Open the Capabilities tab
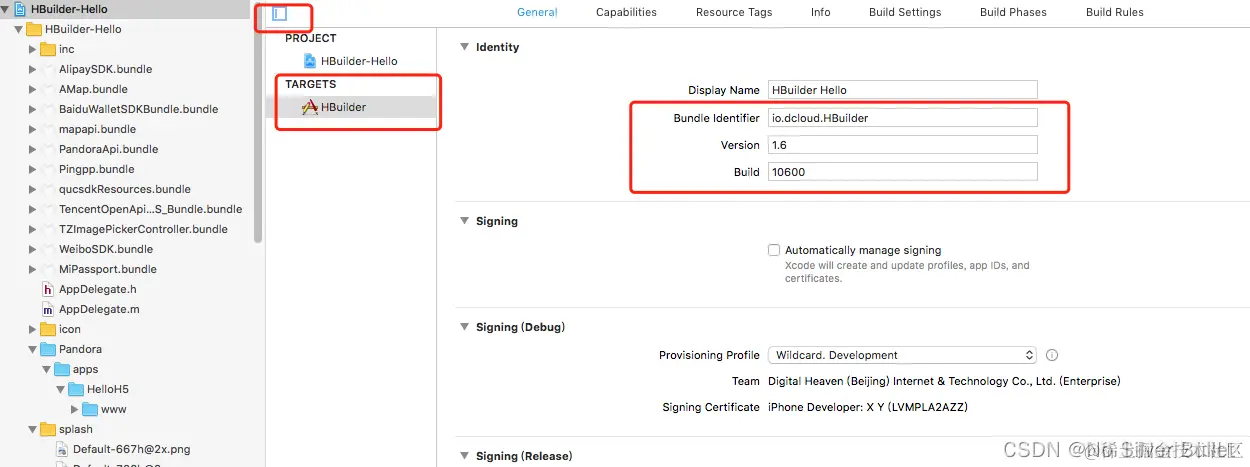 click(626, 12)
